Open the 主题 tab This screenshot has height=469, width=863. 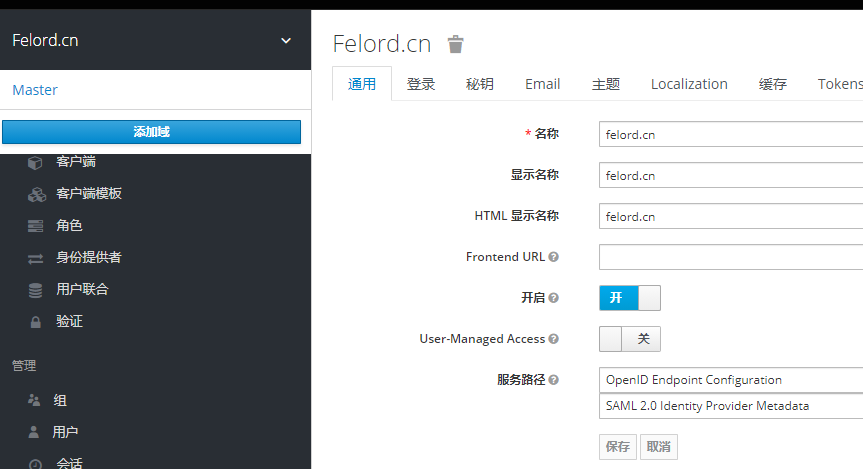(x=605, y=84)
